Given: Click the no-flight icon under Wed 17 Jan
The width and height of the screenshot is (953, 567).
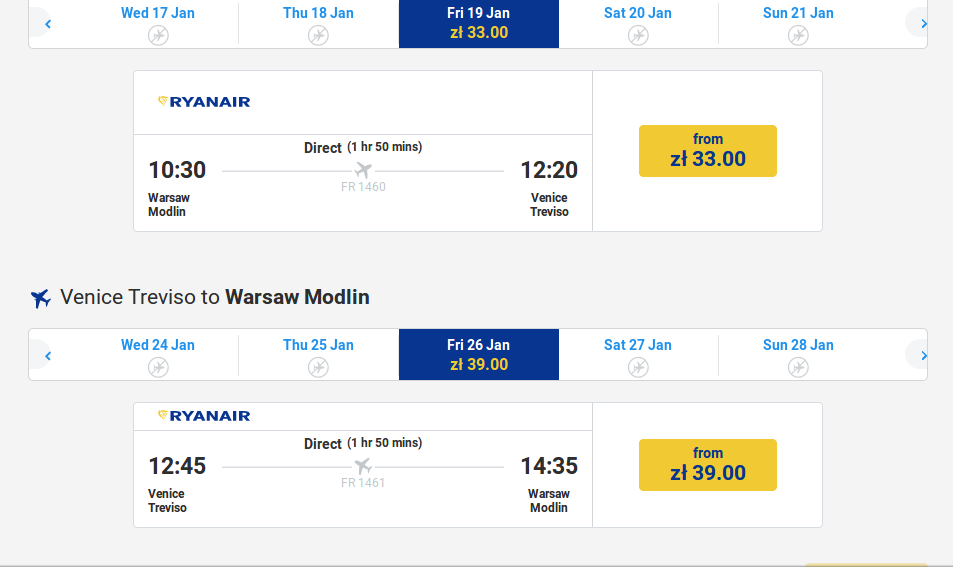Looking at the screenshot, I should [x=158, y=35].
